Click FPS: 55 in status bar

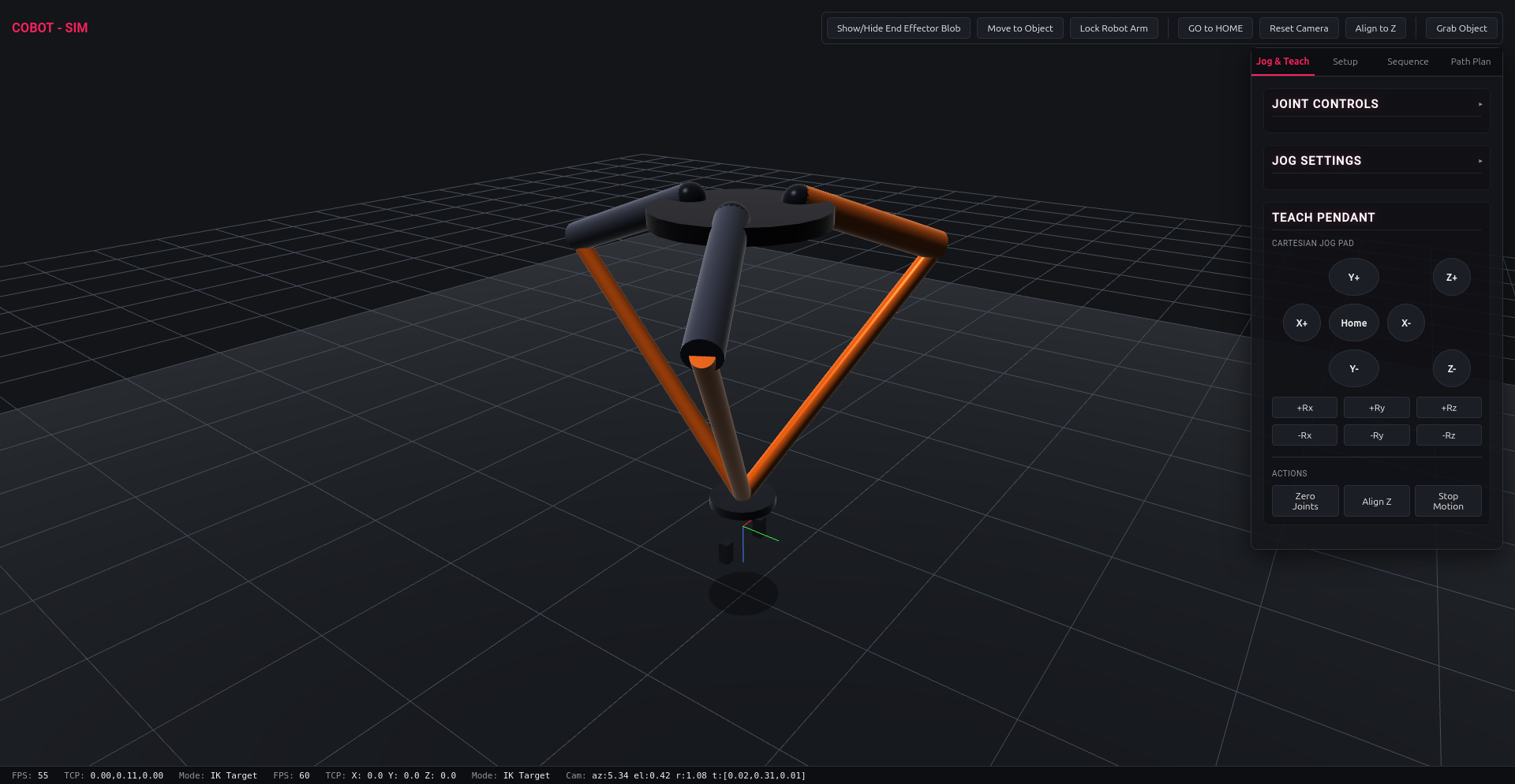pyautogui.click(x=30, y=775)
